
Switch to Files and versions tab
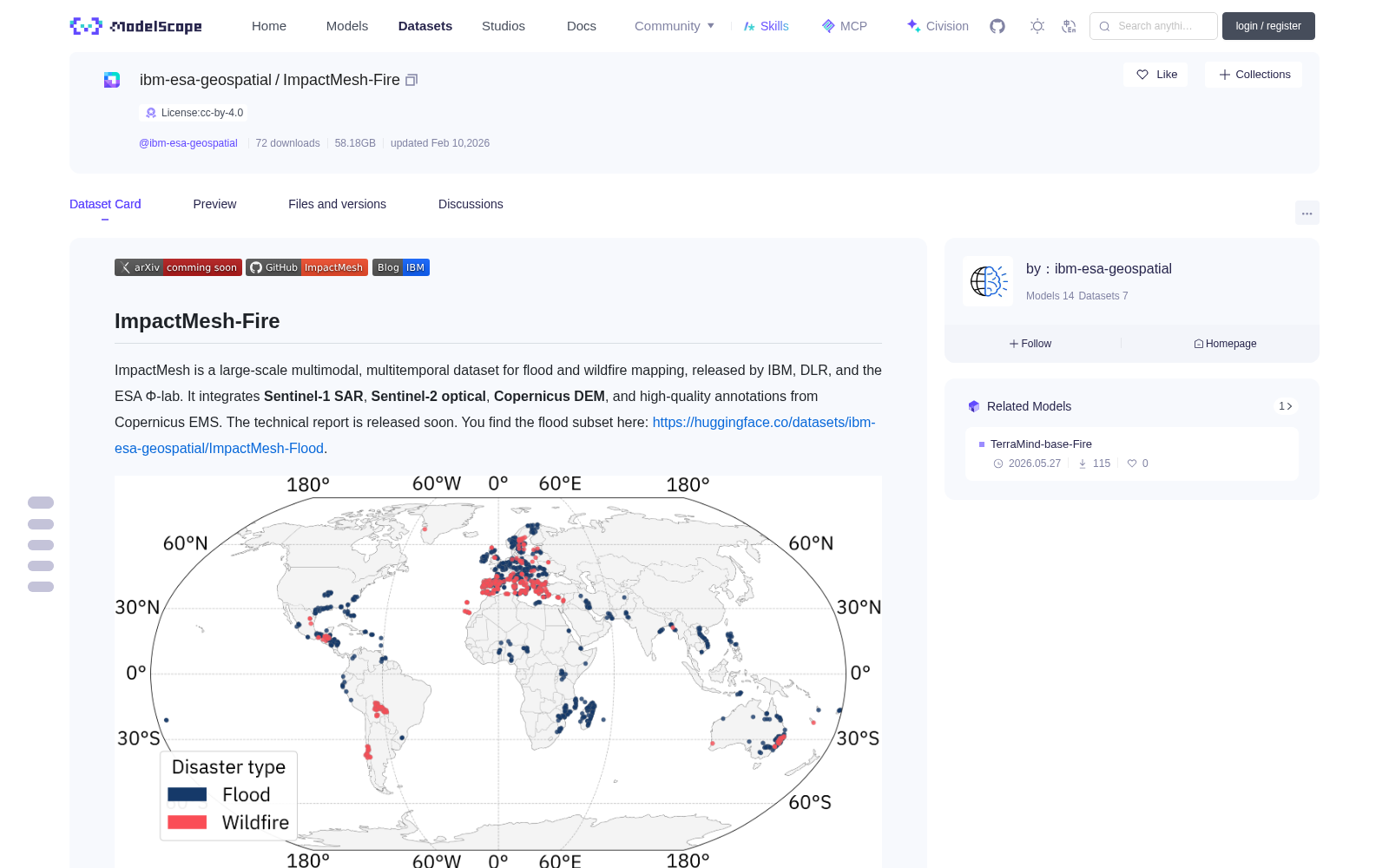point(337,204)
